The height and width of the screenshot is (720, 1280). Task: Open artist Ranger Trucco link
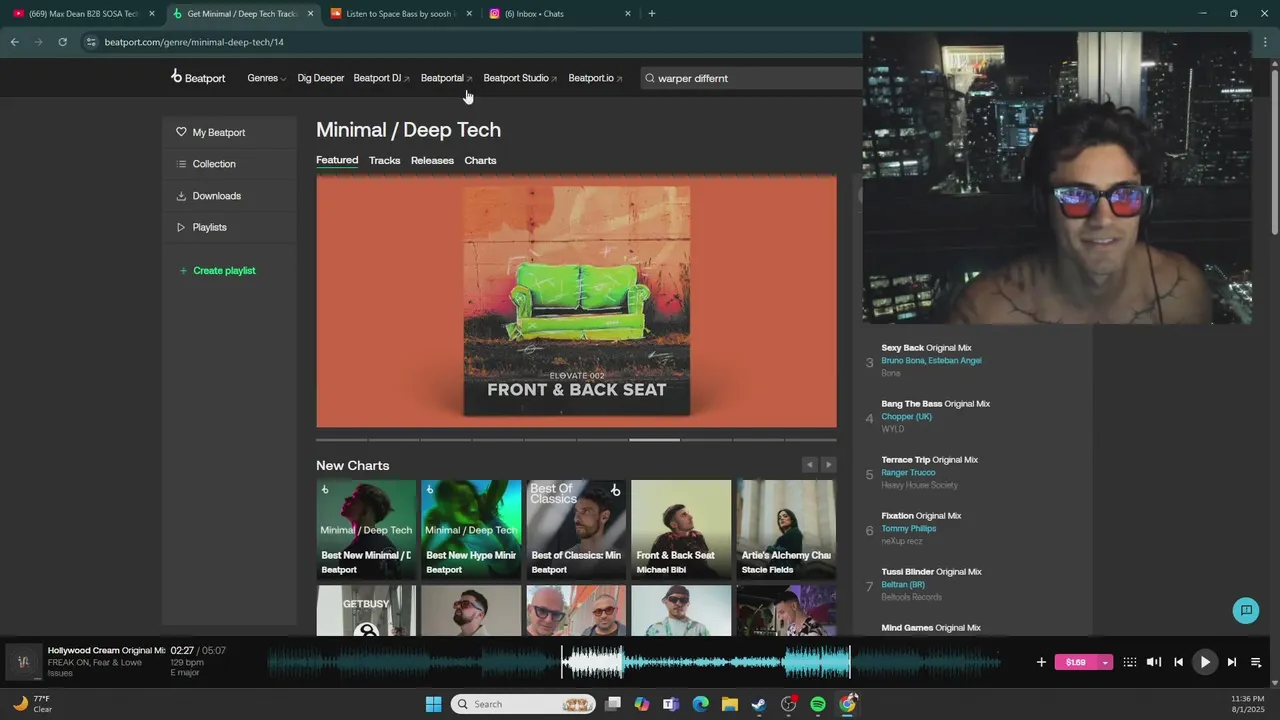tap(908, 472)
